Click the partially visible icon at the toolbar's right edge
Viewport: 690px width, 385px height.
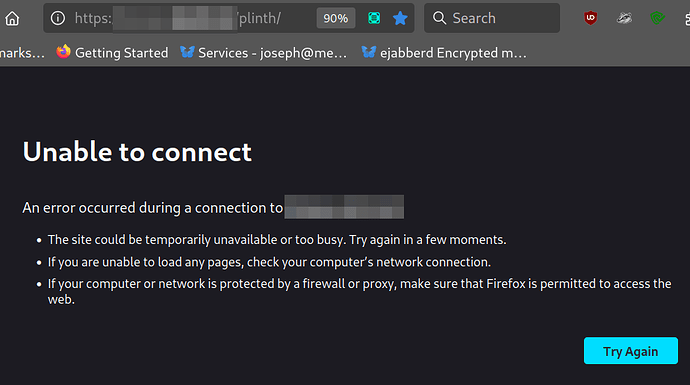click(687, 18)
